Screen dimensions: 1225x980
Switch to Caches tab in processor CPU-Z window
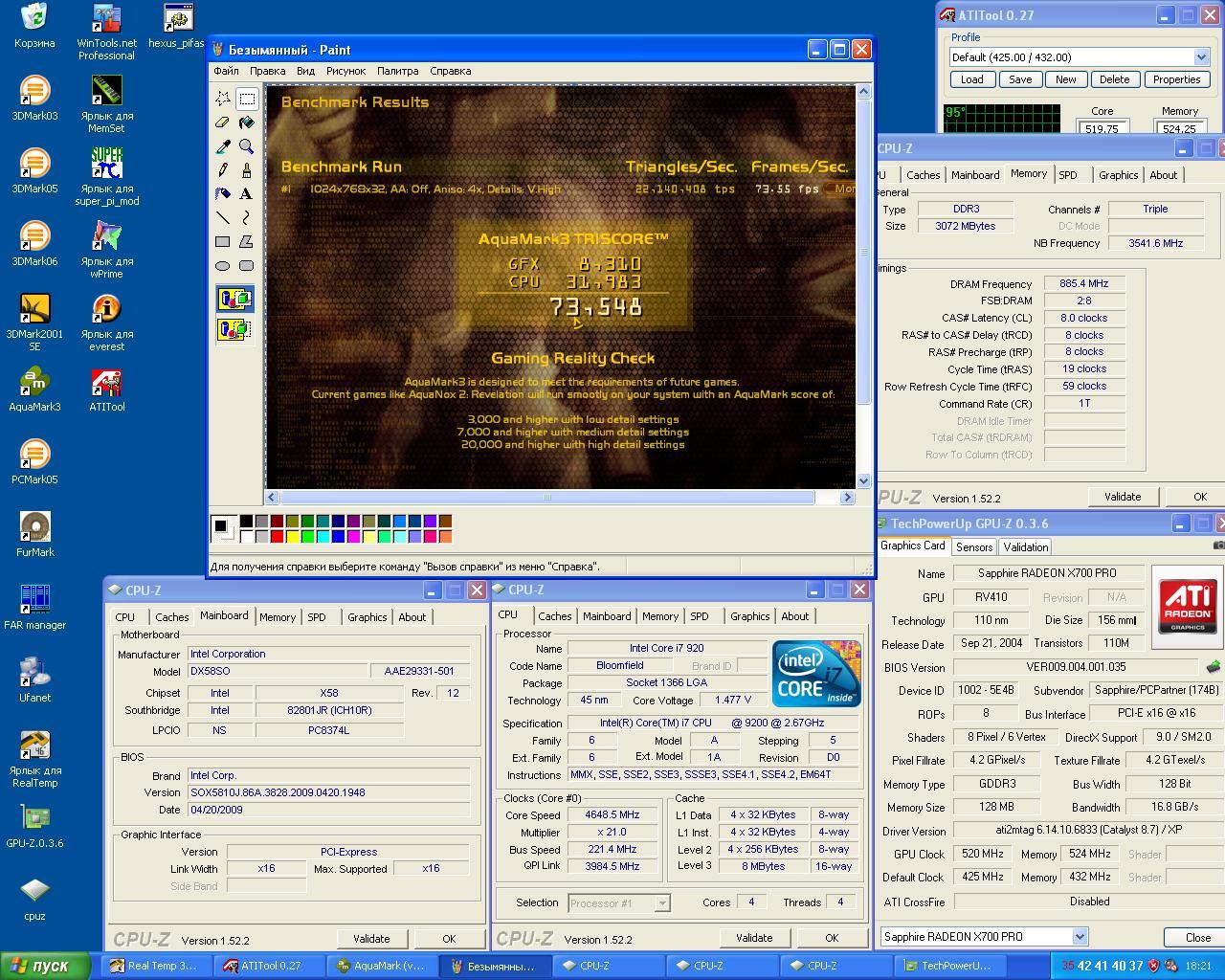pyautogui.click(x=554, y=616)
